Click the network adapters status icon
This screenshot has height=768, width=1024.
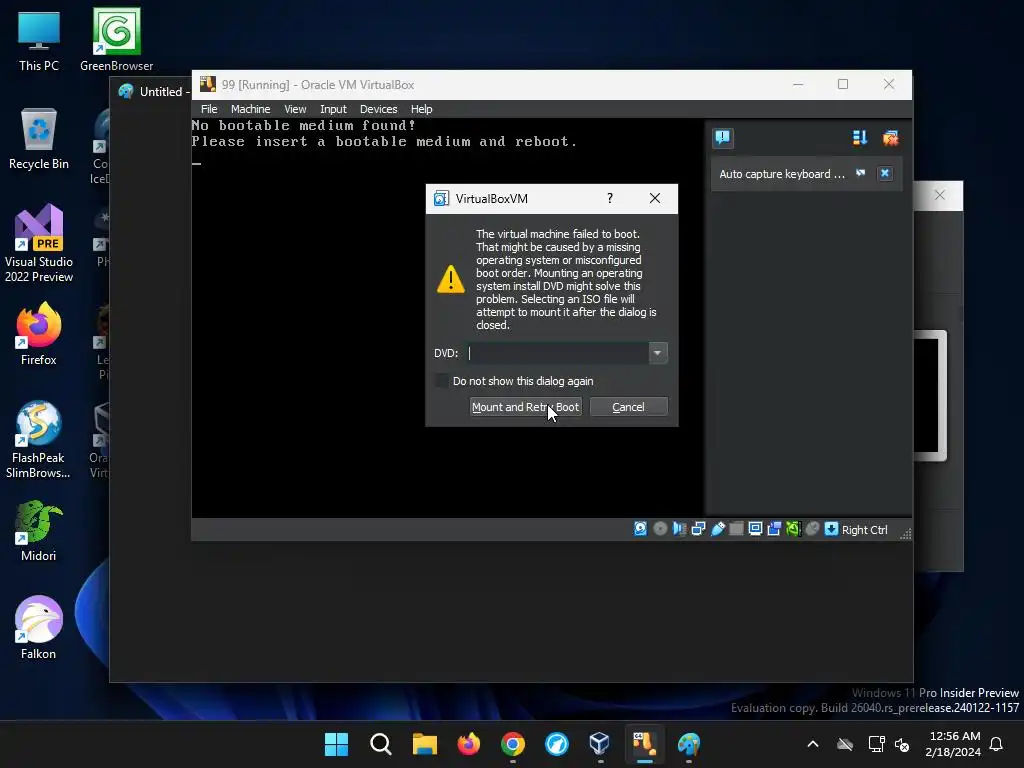coord(698,529)
